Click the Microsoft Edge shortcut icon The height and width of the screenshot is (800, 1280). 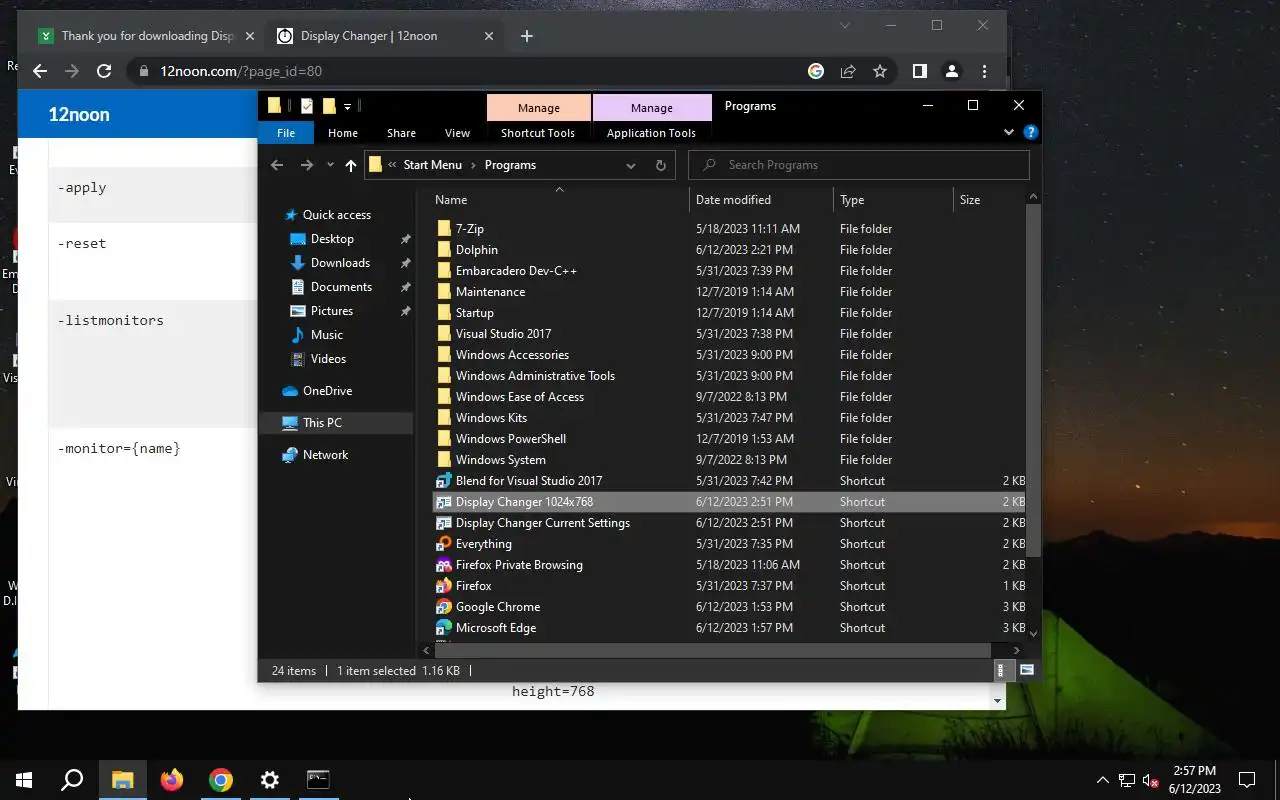(x=444, y=628)
